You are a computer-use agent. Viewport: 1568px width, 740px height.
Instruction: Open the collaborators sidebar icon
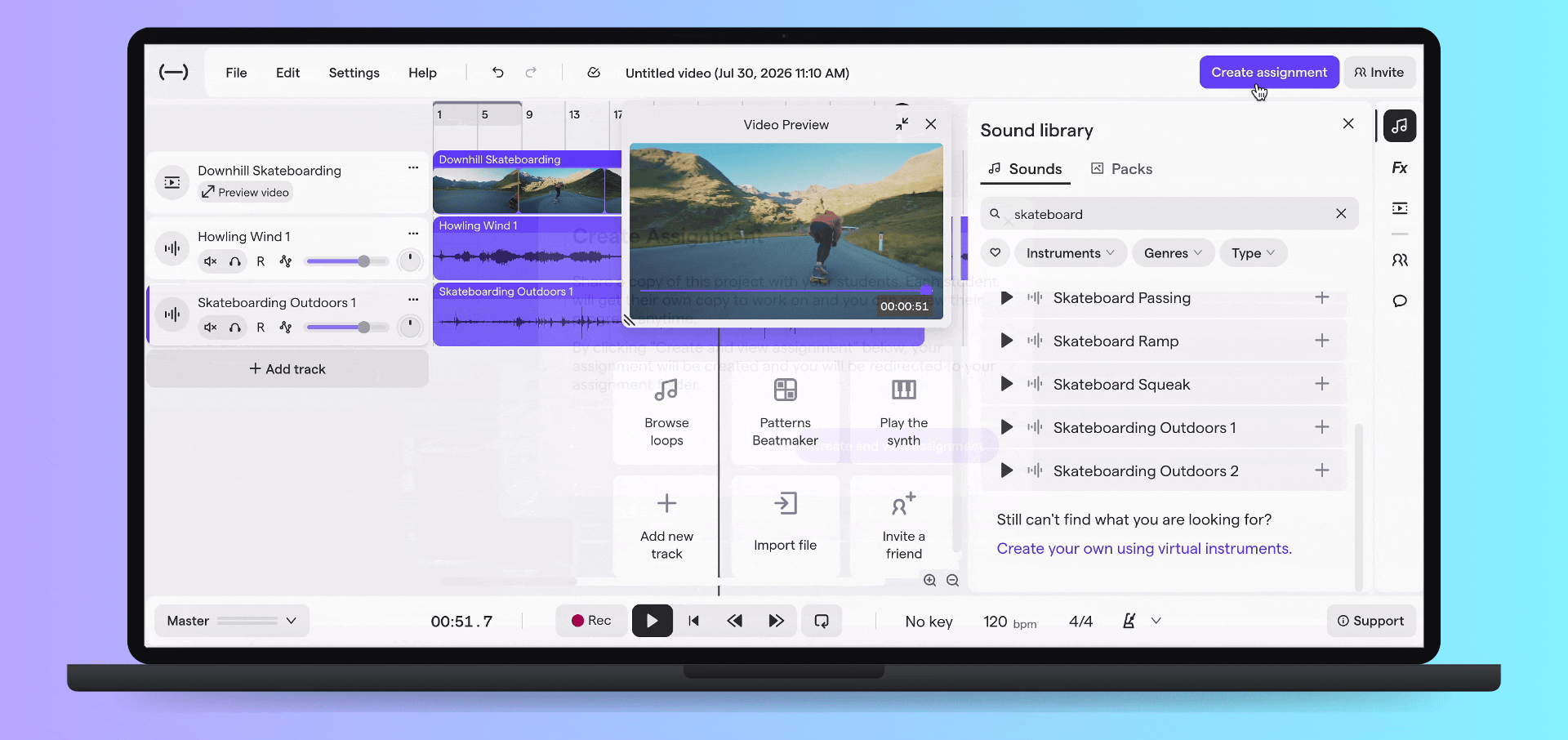(1400, 260)
